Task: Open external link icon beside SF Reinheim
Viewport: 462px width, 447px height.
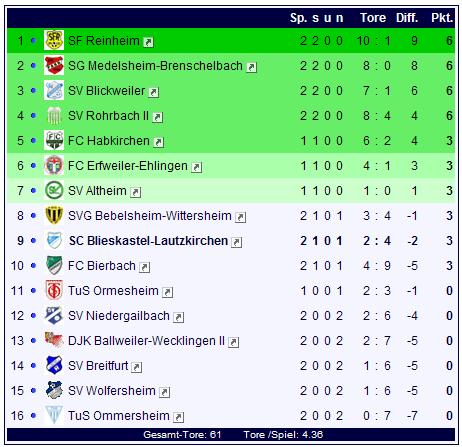Action: [148, 42]
